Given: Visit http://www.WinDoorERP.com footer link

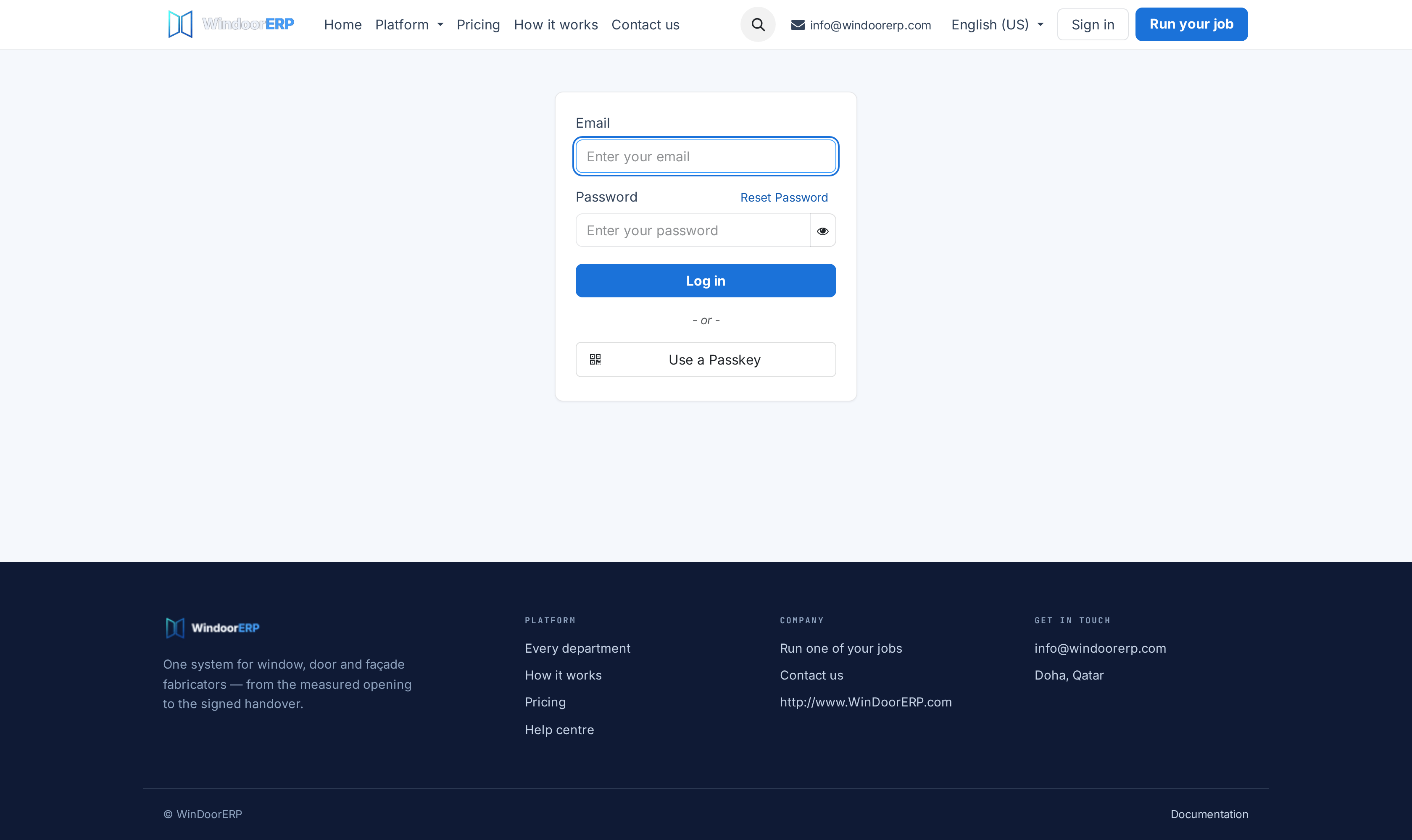Looking at the screenshot, I should [865, 702].
